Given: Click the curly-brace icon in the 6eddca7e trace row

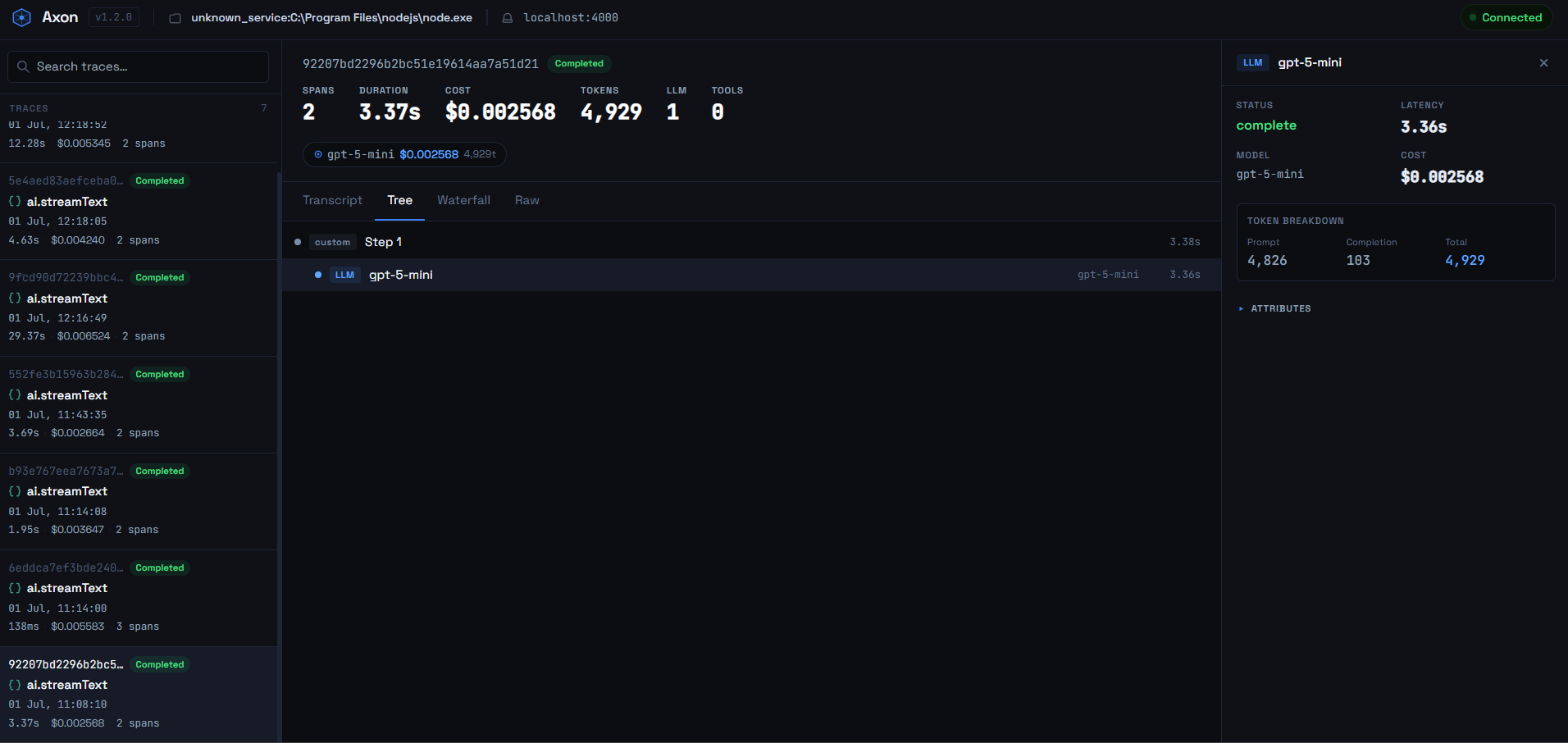Looking at the screenshot, I should [x=15, y=588].
